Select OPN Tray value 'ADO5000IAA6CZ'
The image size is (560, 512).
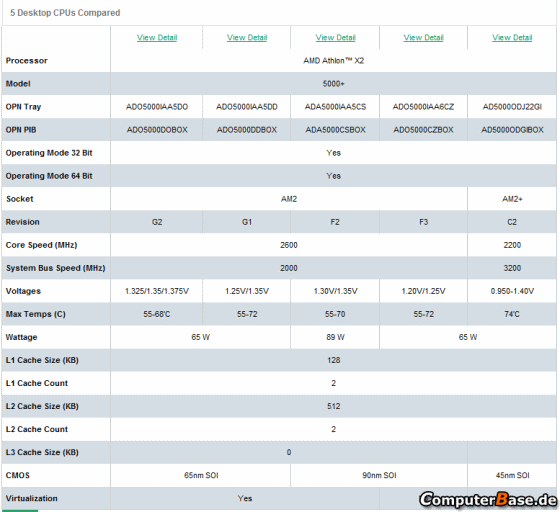[424, 107]
